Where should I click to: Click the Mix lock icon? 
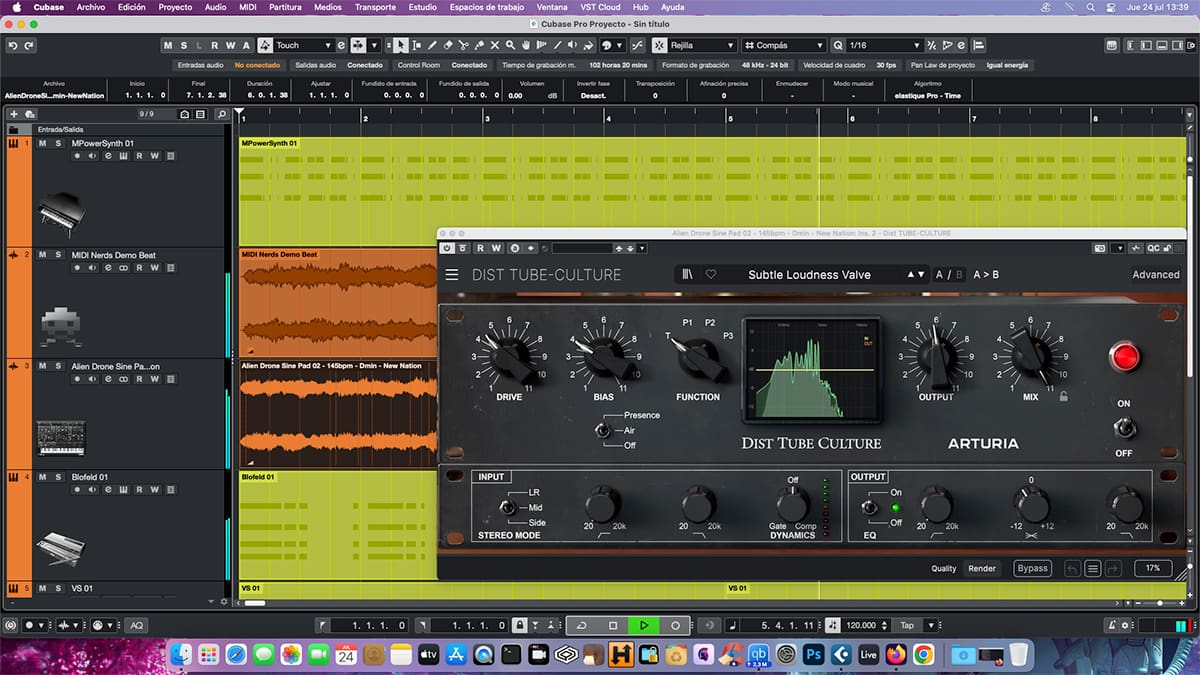click(1064, 396)
